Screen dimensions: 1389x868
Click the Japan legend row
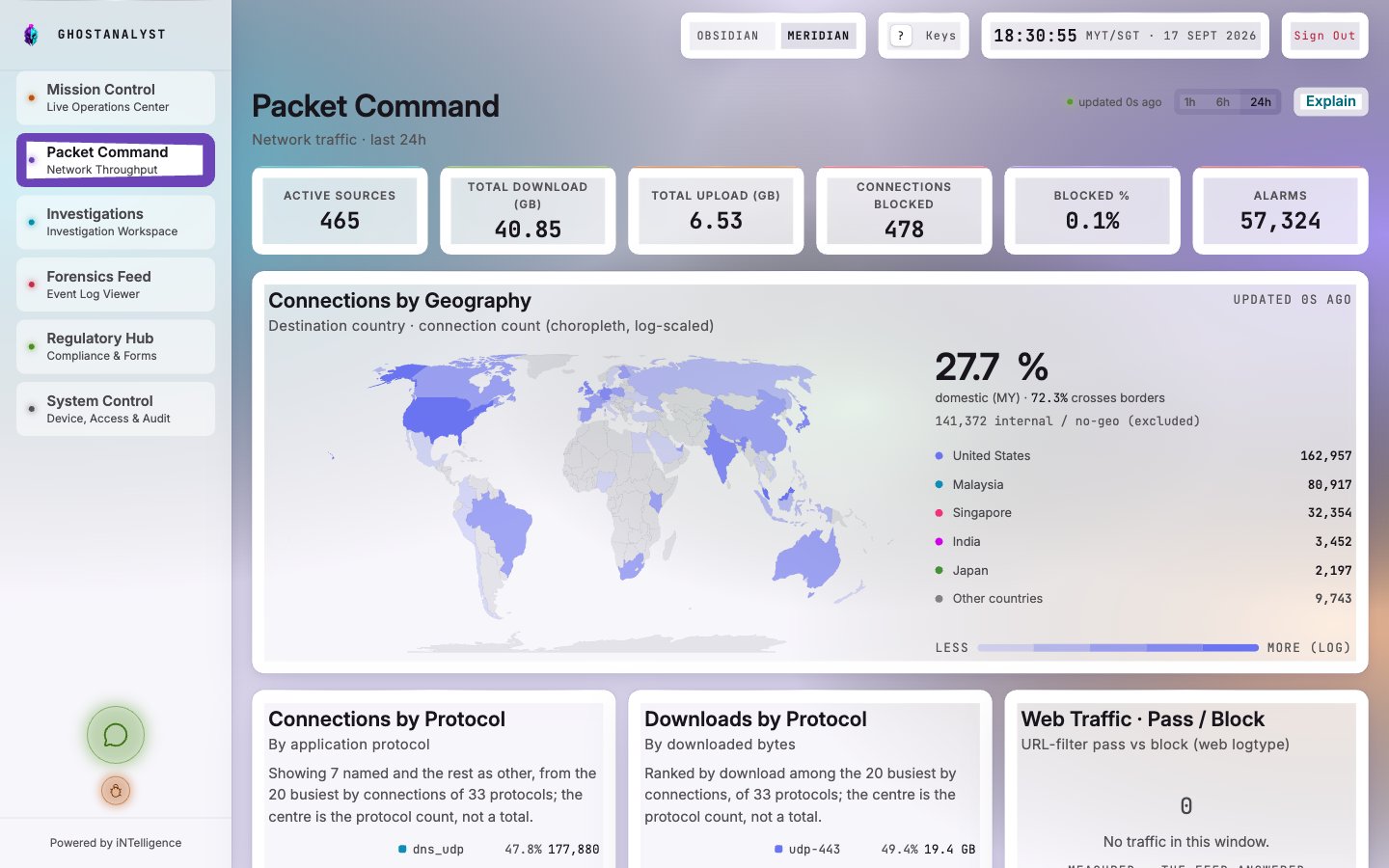[x=1143, y=570]
